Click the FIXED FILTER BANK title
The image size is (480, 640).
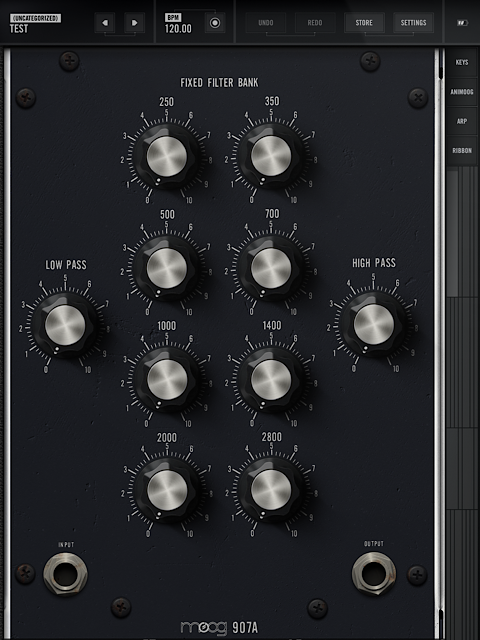click(x=219, y=83)
